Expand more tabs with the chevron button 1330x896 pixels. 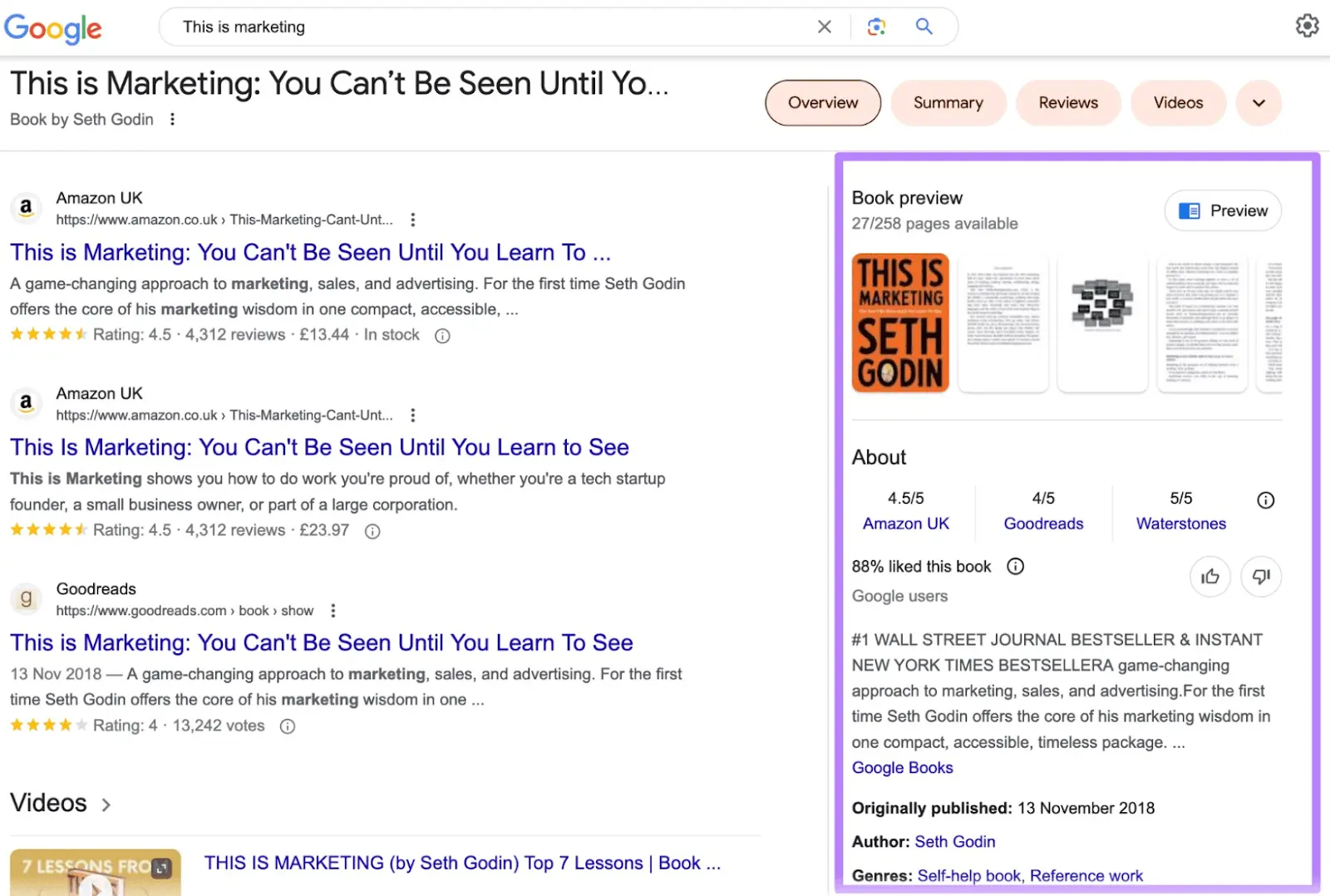coord(1259,103)
